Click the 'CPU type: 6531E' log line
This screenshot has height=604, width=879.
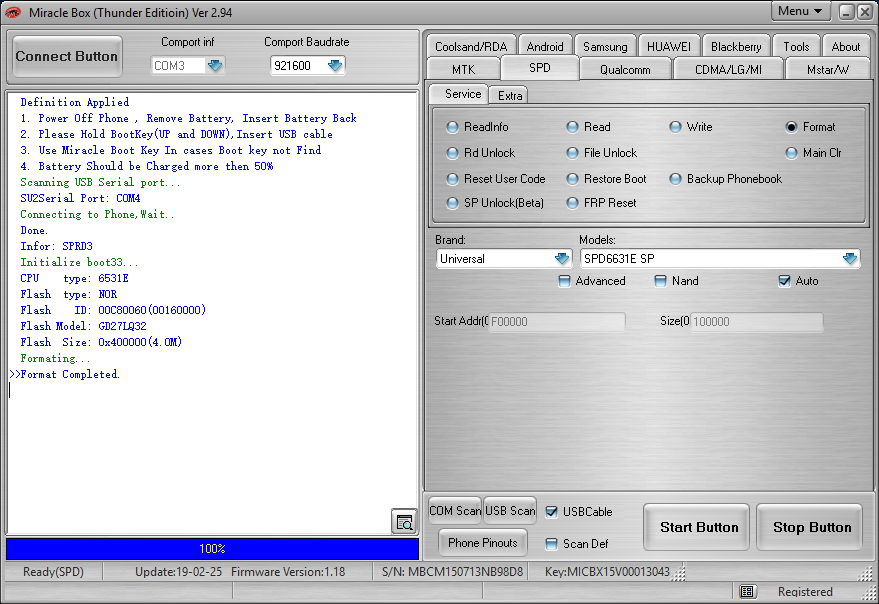(75, 278)
